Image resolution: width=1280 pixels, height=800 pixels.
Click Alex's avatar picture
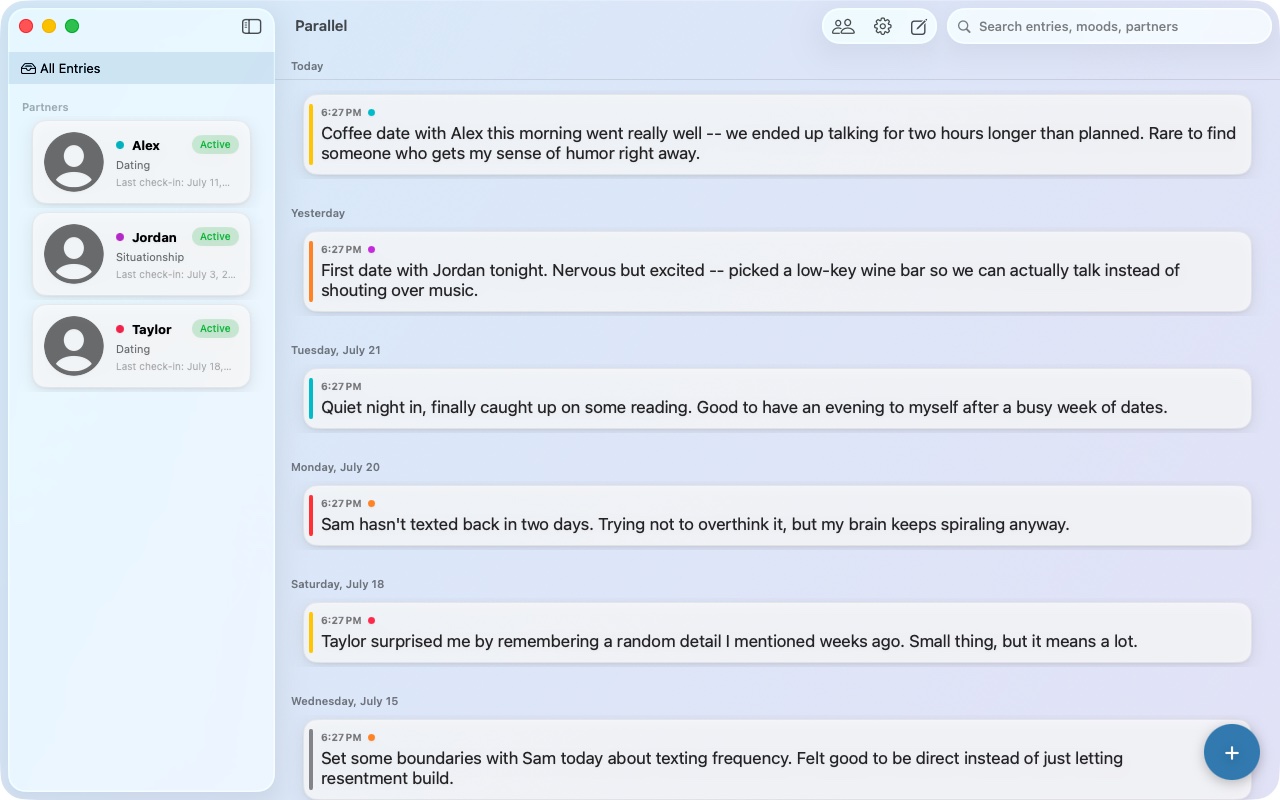pyautogui.click(x=74, y=162)
